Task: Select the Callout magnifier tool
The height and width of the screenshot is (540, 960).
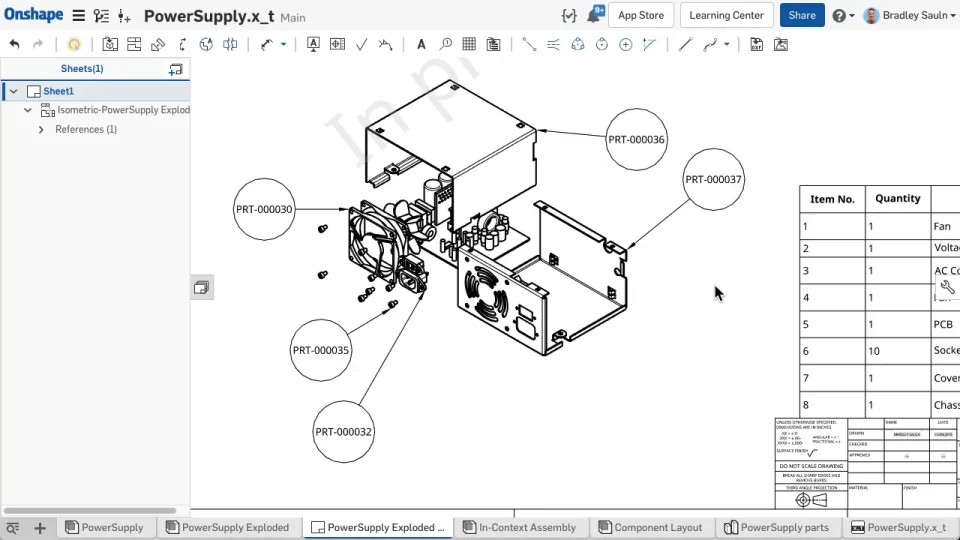Action: point(445,44)
